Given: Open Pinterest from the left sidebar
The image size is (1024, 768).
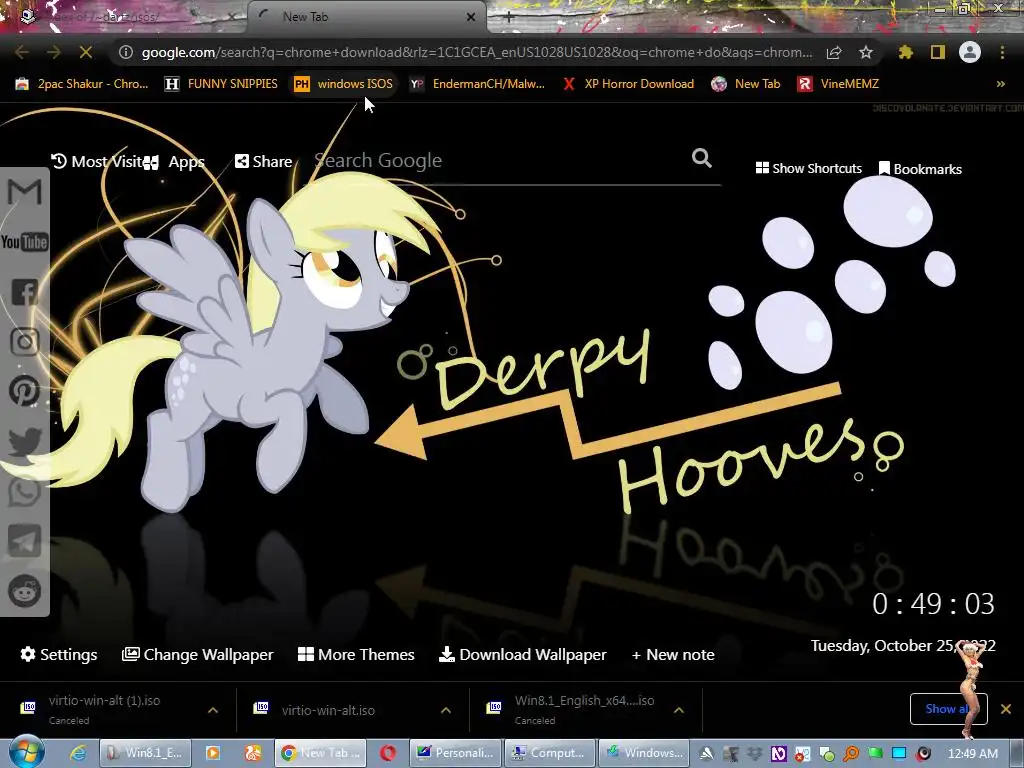Looking at the screenshot, I should click(x=25, y=391).
